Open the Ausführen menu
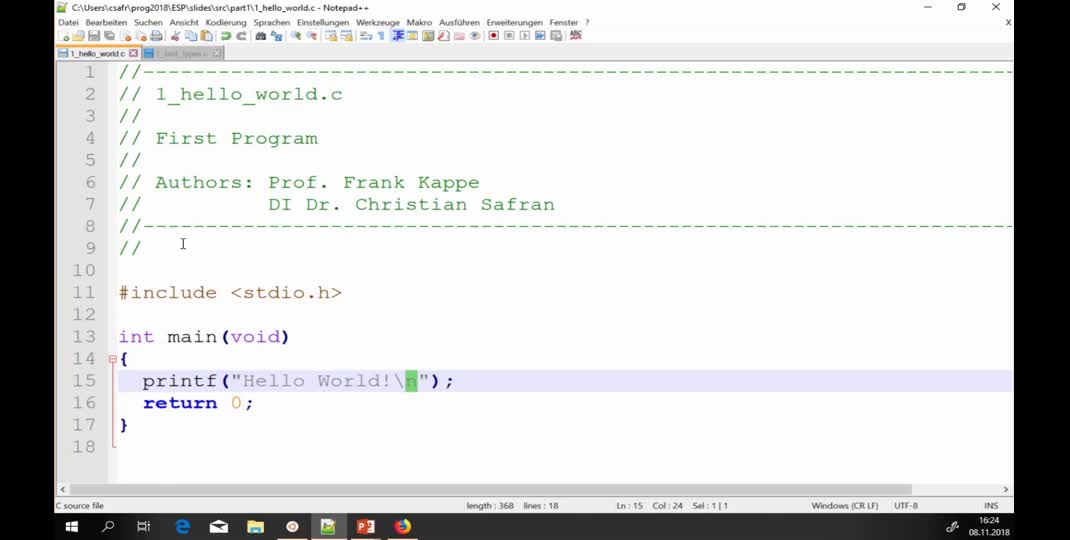 (459, 23)
